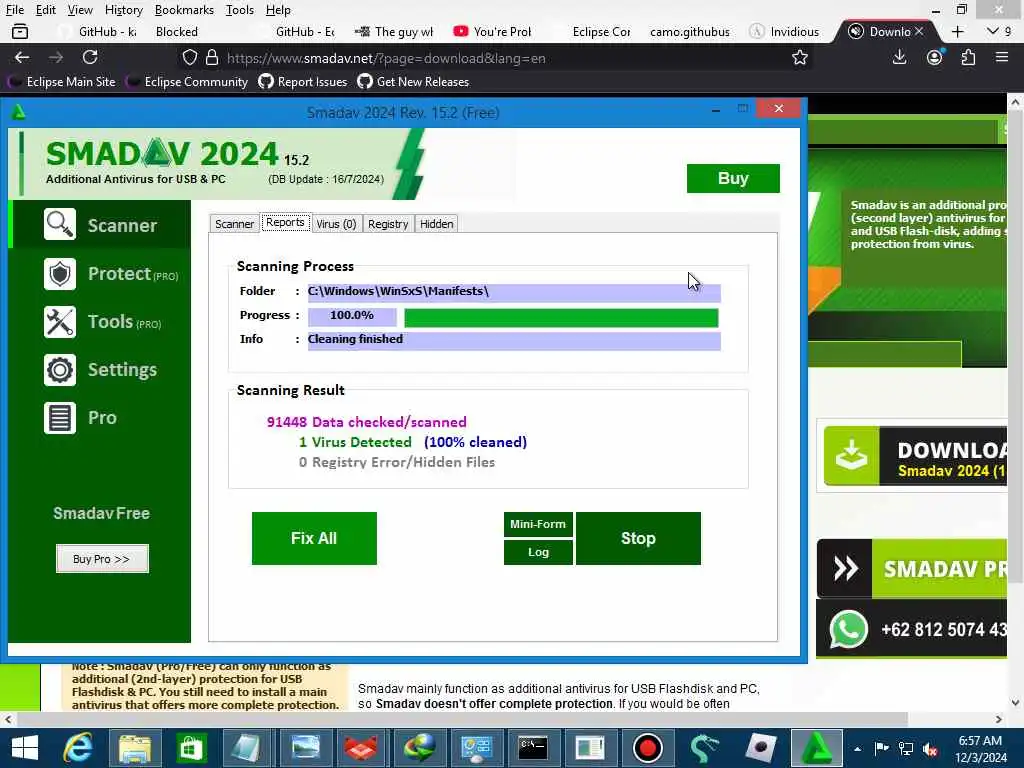Open the Protect (PRO) shield section
The image size is (1024, 768).
(101, 274)
